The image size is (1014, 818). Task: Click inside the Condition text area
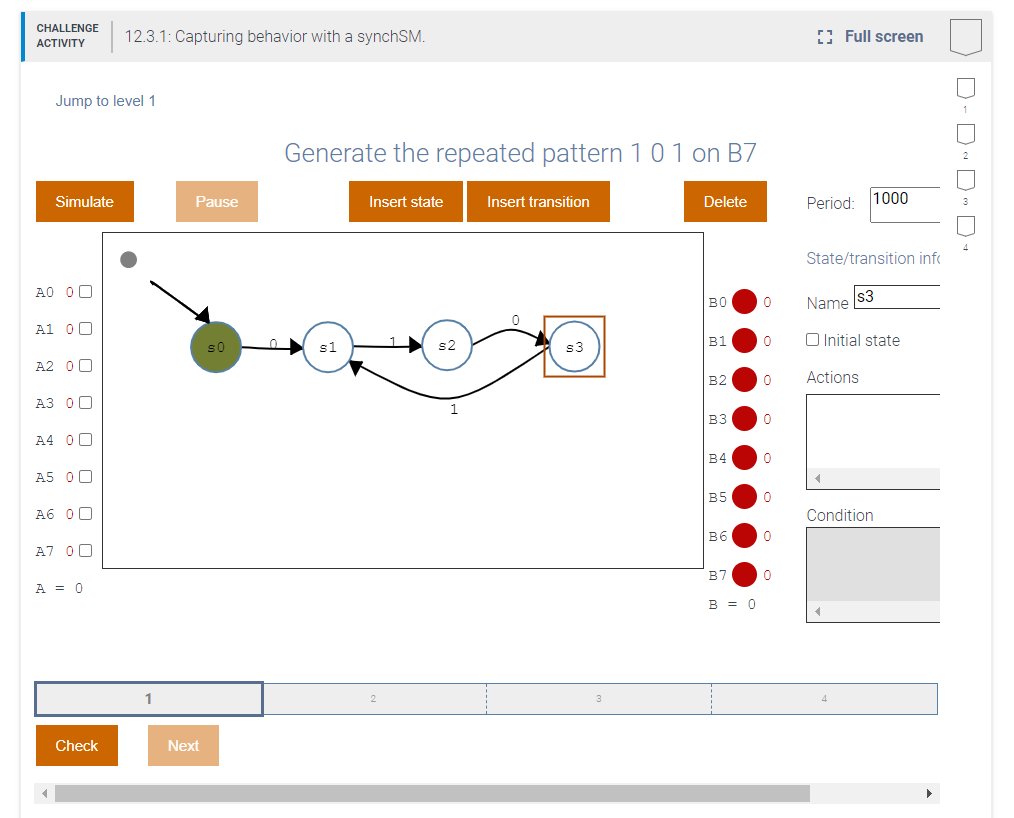click(x=873, y=565)
